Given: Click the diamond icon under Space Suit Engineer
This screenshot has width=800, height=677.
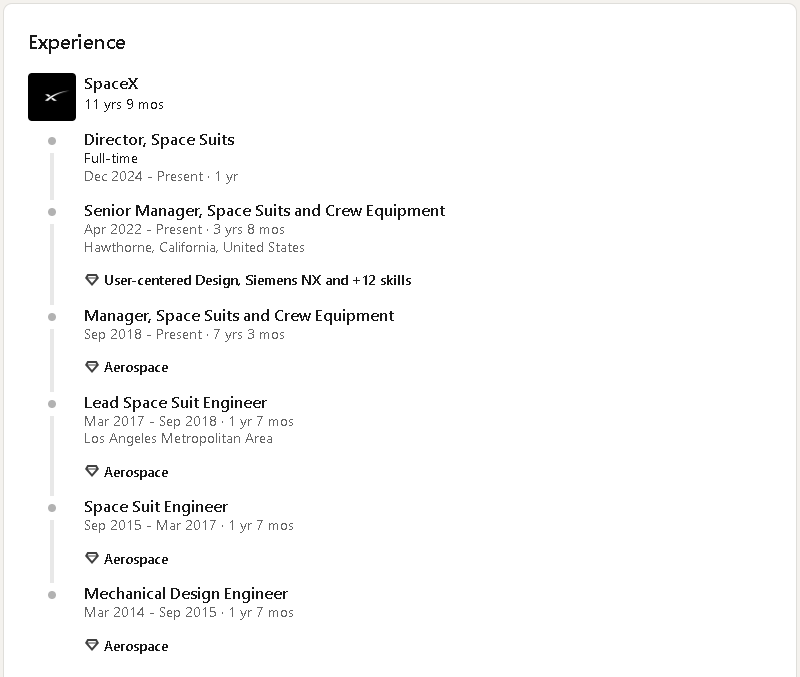Looking at the screenshot, I should click(x=92, y=559).
